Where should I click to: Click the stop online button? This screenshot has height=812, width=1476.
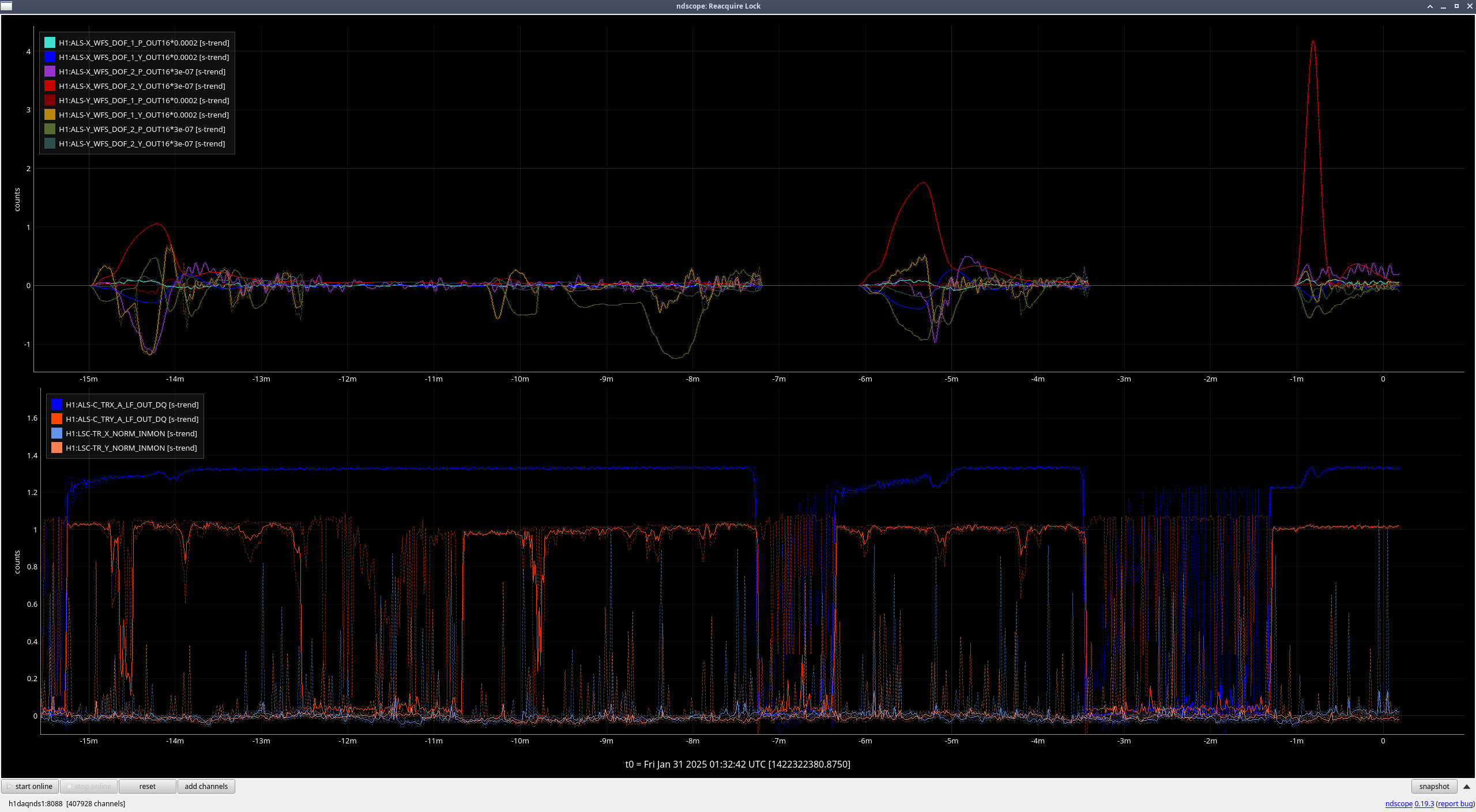click(x=89, y=786)
